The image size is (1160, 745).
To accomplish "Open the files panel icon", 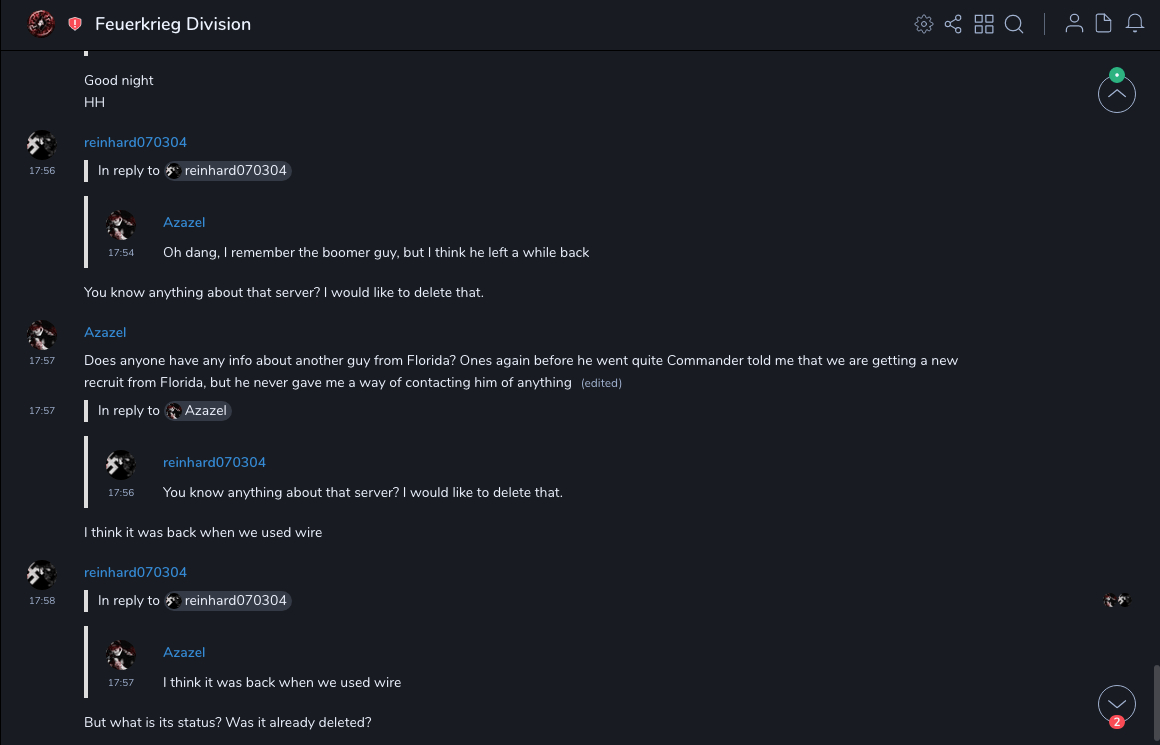I will (1104, 24).
